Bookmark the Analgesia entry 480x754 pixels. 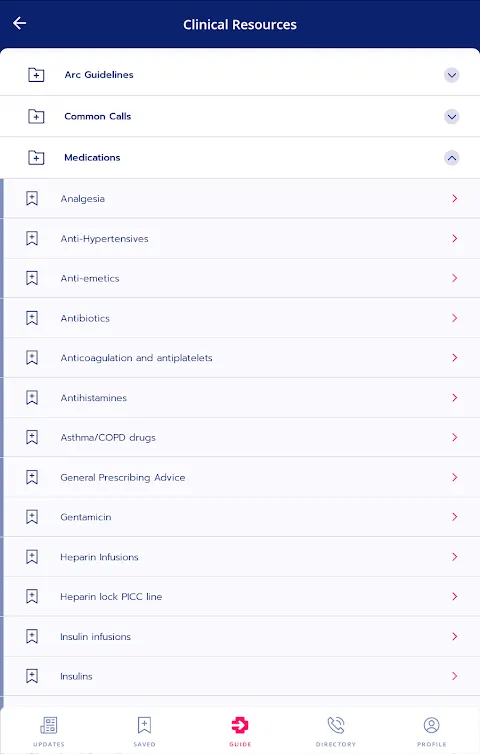tap(32, 199)
